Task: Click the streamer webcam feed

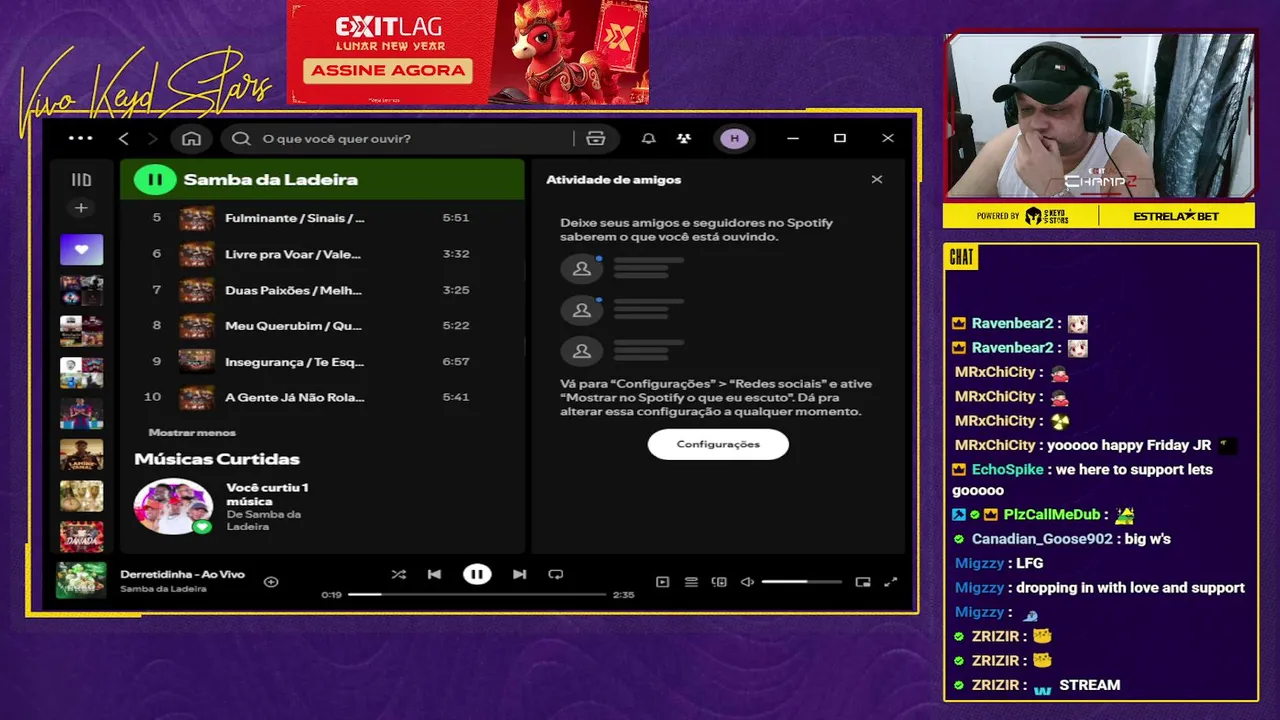Action: click(x=1098, y=116)
